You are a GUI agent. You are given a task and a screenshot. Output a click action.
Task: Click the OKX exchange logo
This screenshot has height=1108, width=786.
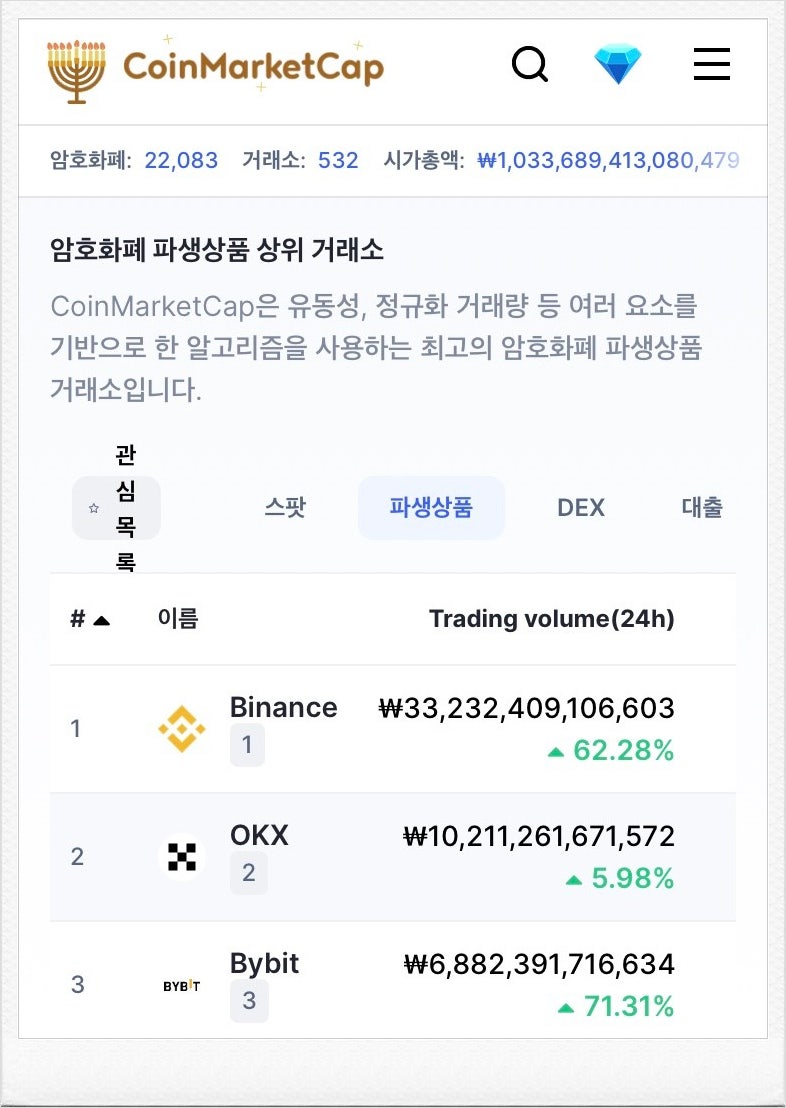[x=182, y=857]
